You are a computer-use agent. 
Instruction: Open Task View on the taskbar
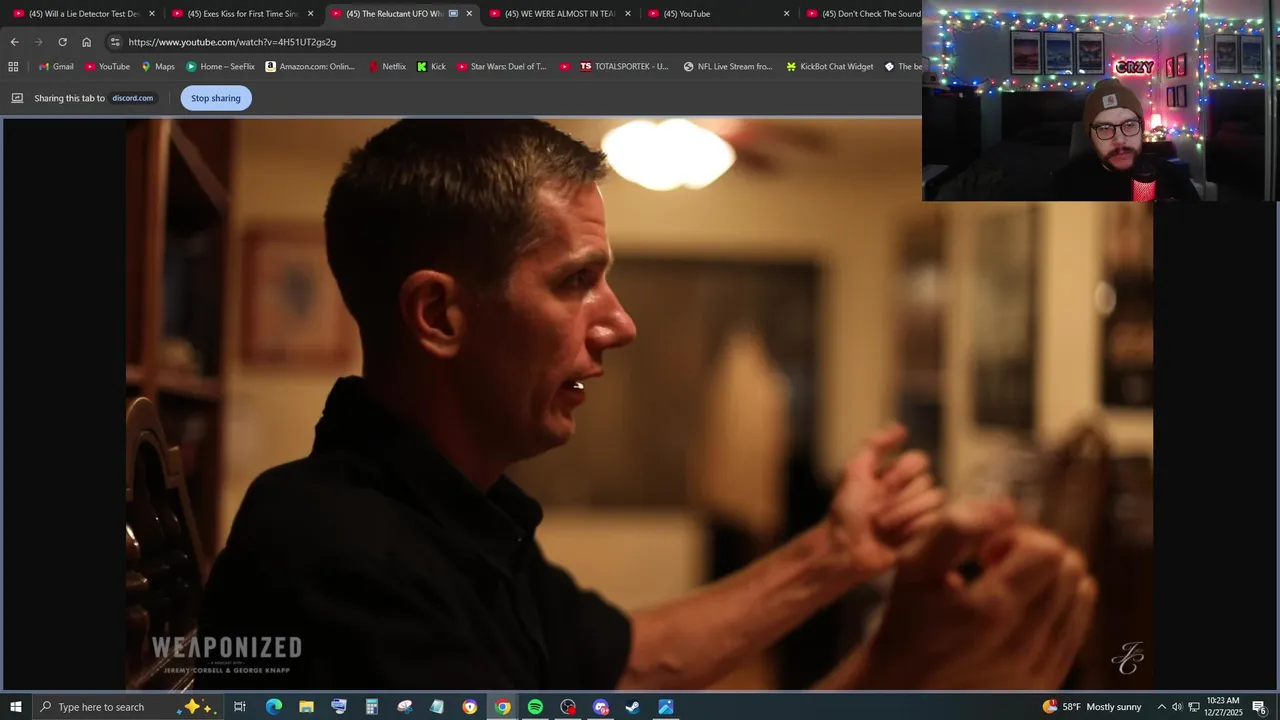click(x=240, y=707)
